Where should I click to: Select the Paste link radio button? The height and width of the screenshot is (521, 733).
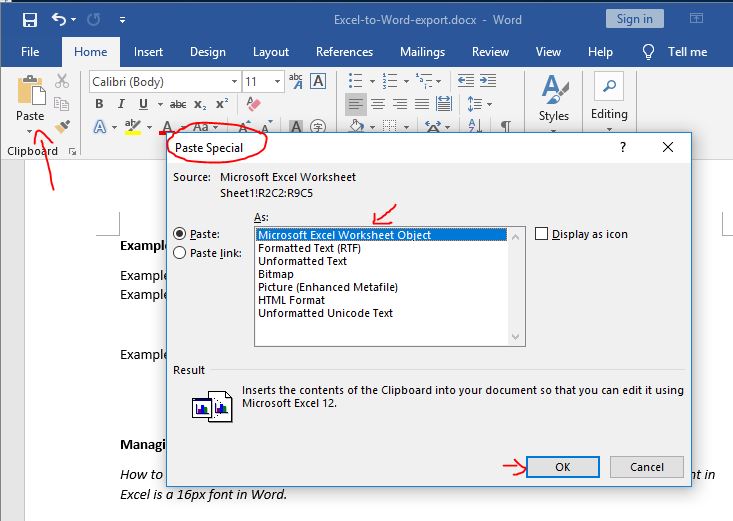180,253
